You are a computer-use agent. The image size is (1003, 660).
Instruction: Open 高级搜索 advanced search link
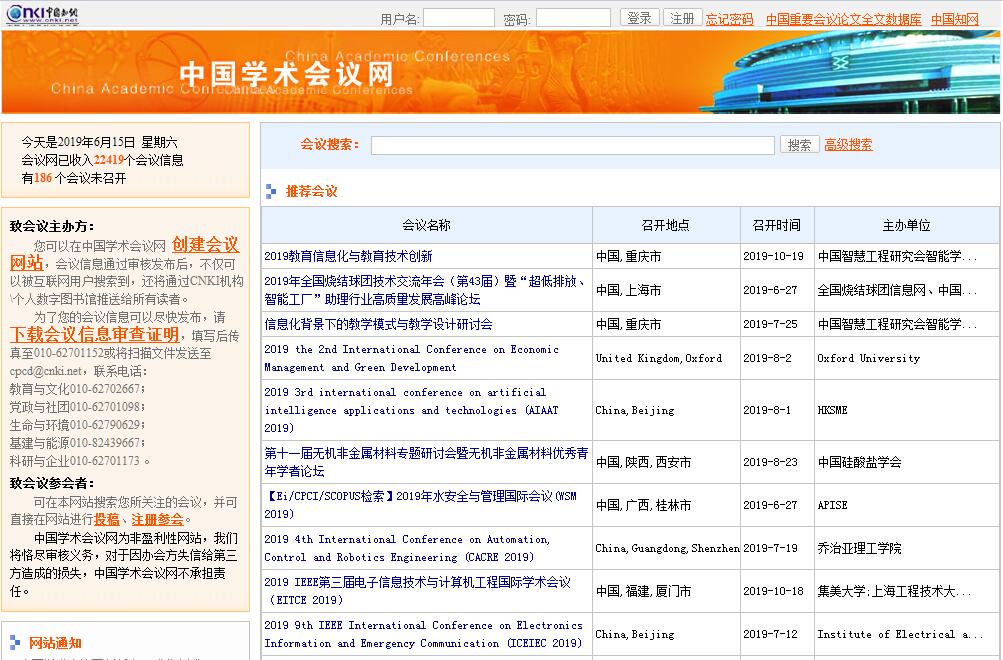pos(848,145)
